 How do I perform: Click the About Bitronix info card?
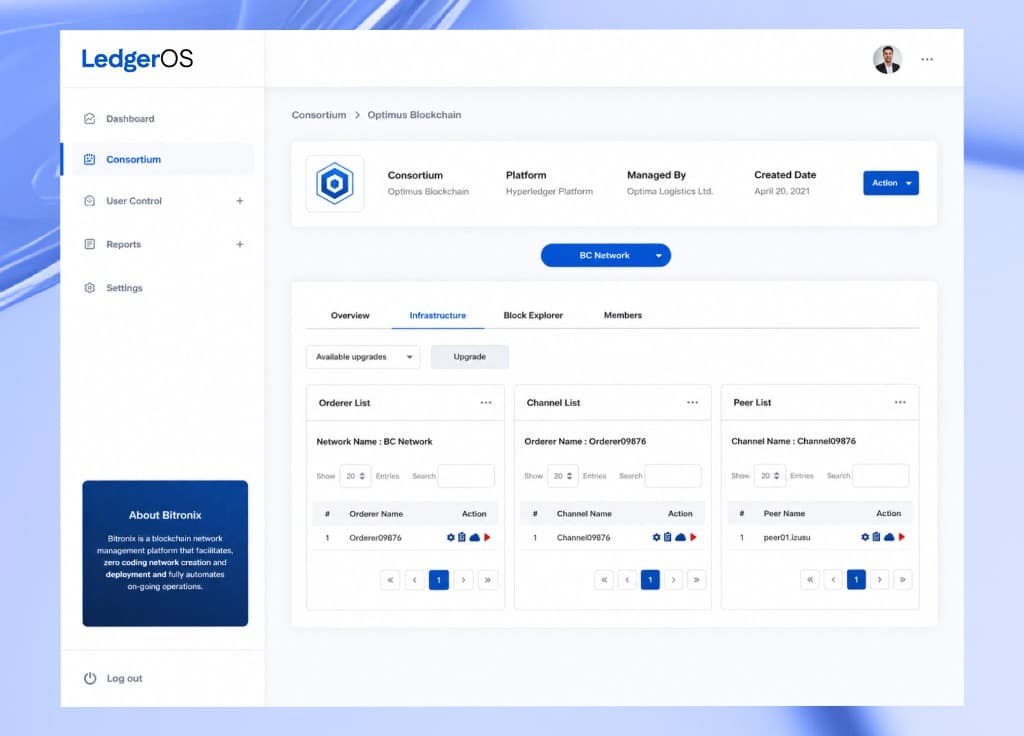tap(165, 554)
